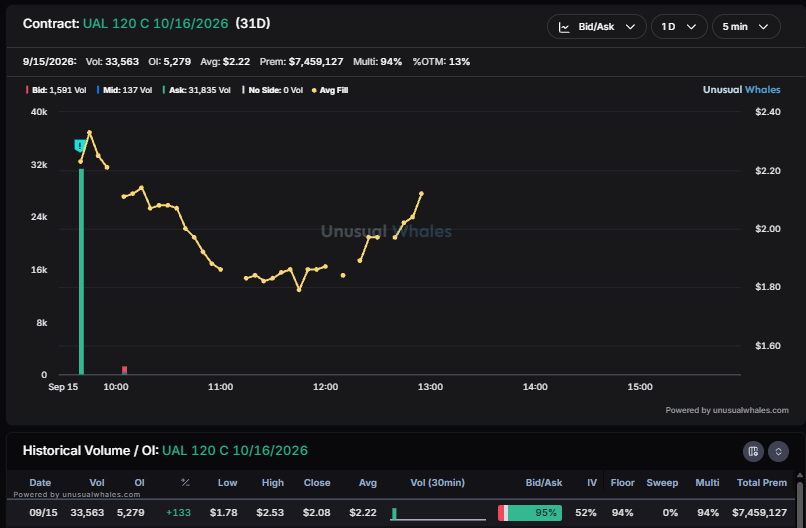Toggle the Bid volume legend item
This screenshot has width=806, height=528.
56,90
